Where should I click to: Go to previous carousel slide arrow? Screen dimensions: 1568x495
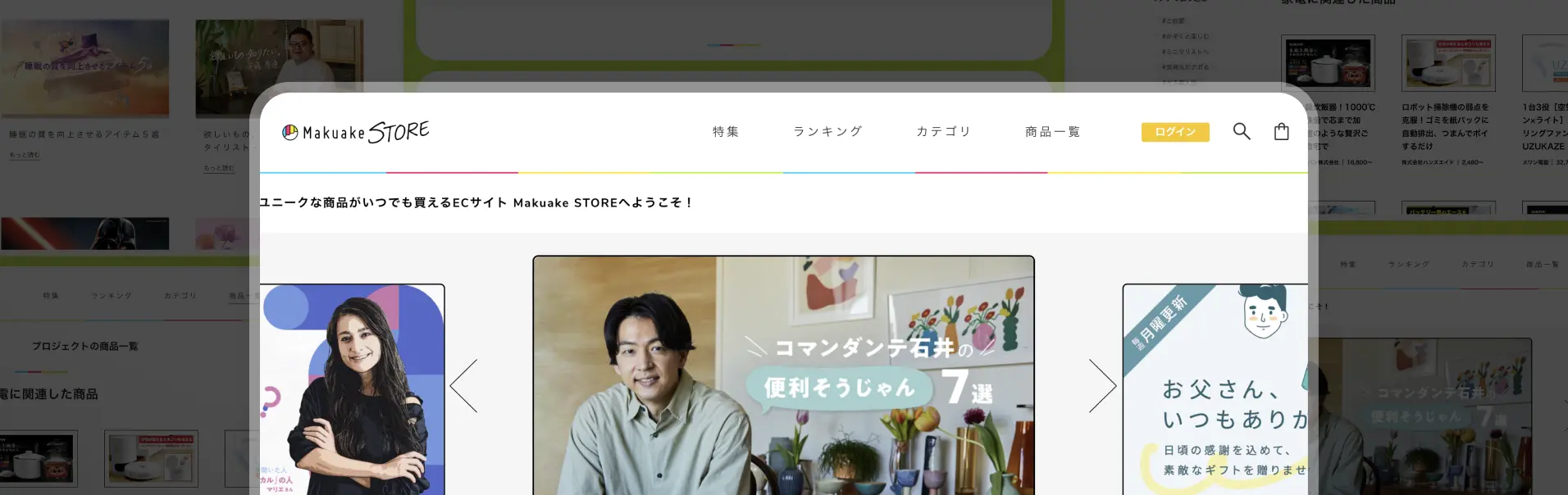(463, 385)
